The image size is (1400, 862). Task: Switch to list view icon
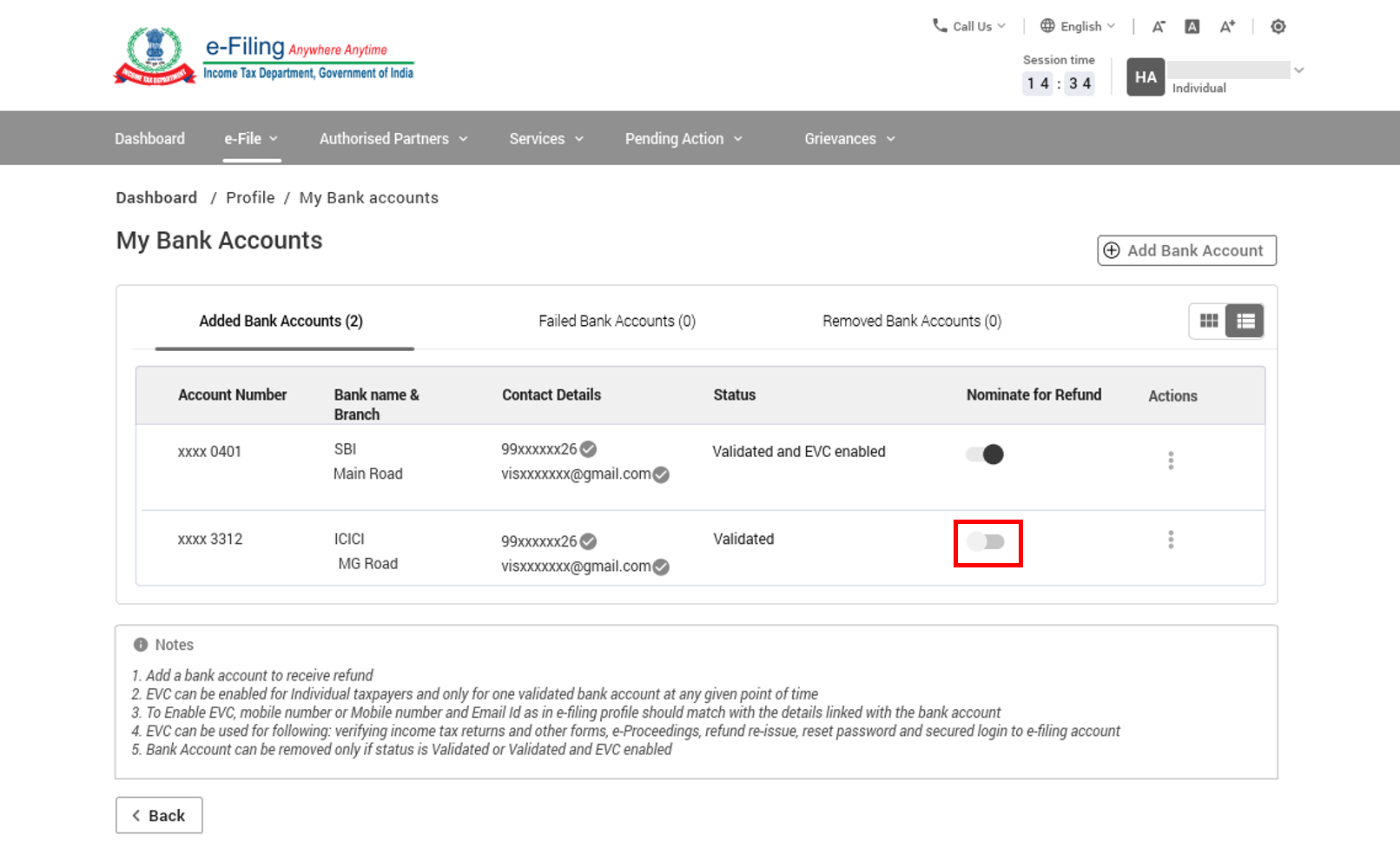1245,321
